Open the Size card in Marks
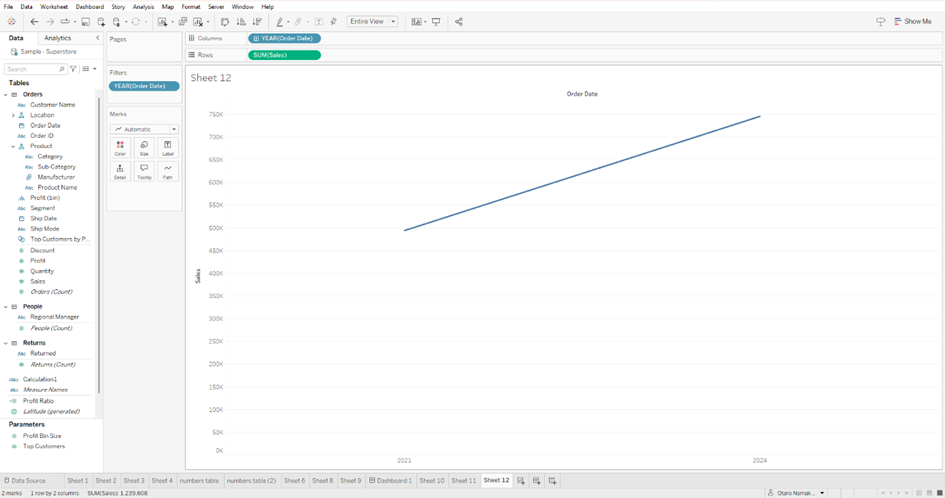 click(x=144, y=148)
